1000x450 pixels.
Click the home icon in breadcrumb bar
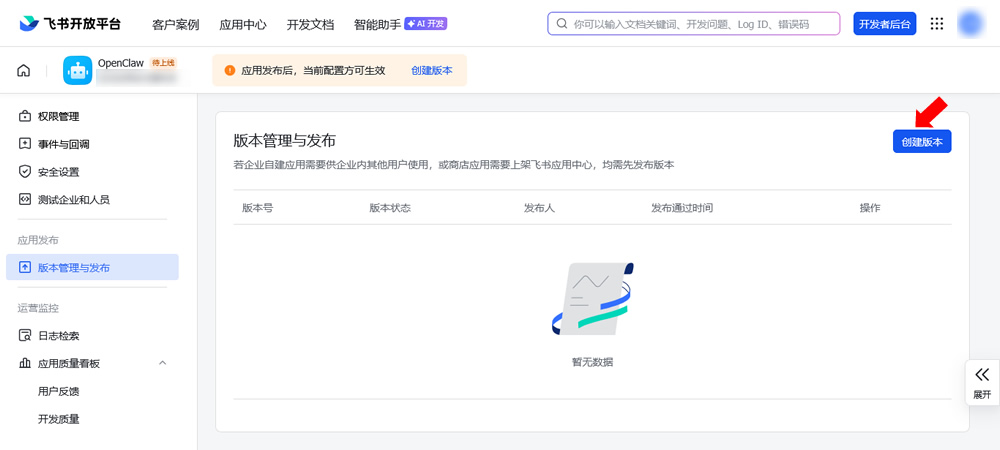tap(23, 70)
